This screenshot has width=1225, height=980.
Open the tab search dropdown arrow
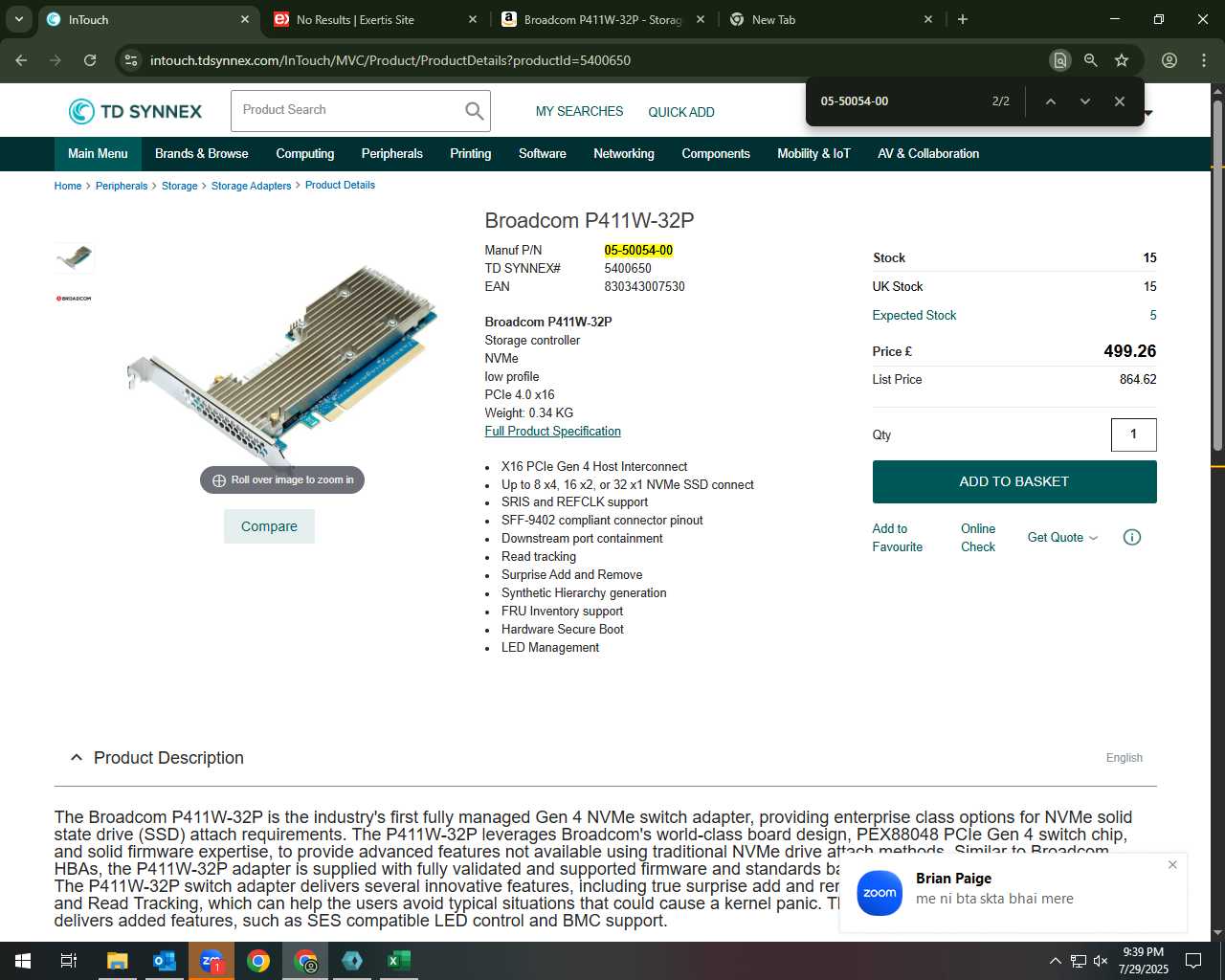click(18, 19)
